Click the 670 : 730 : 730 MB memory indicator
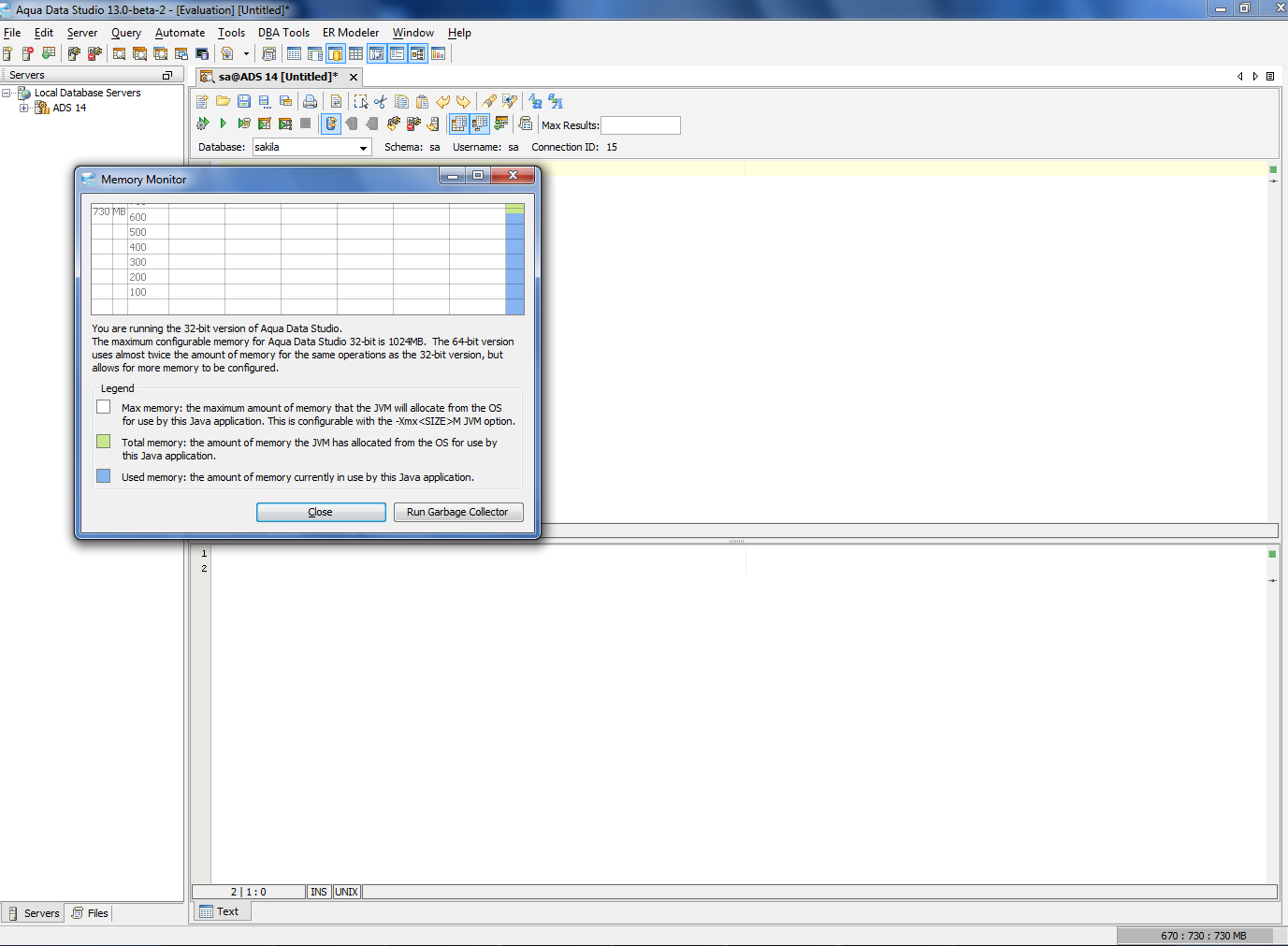 pyautogui.click(x=1203, y=936)
